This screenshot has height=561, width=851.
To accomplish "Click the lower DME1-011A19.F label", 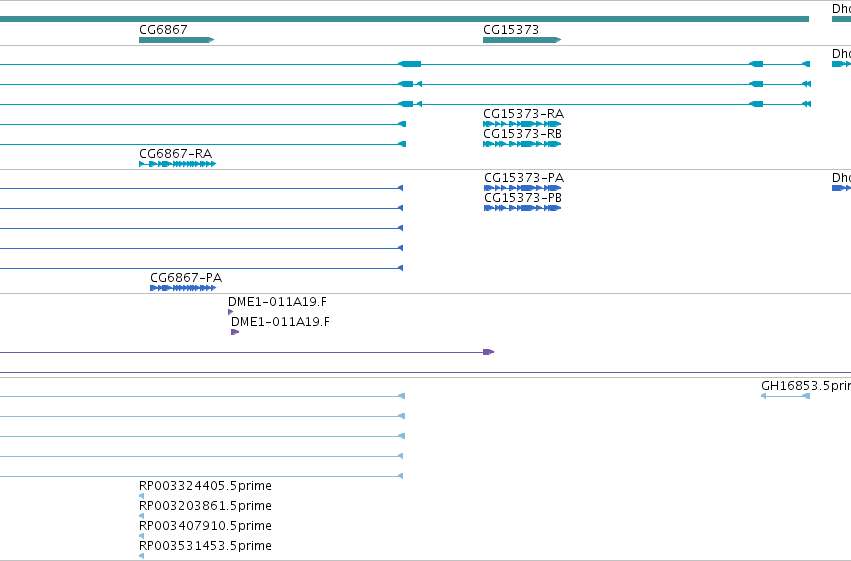I will pyautogui.click(x=280, y=322).
